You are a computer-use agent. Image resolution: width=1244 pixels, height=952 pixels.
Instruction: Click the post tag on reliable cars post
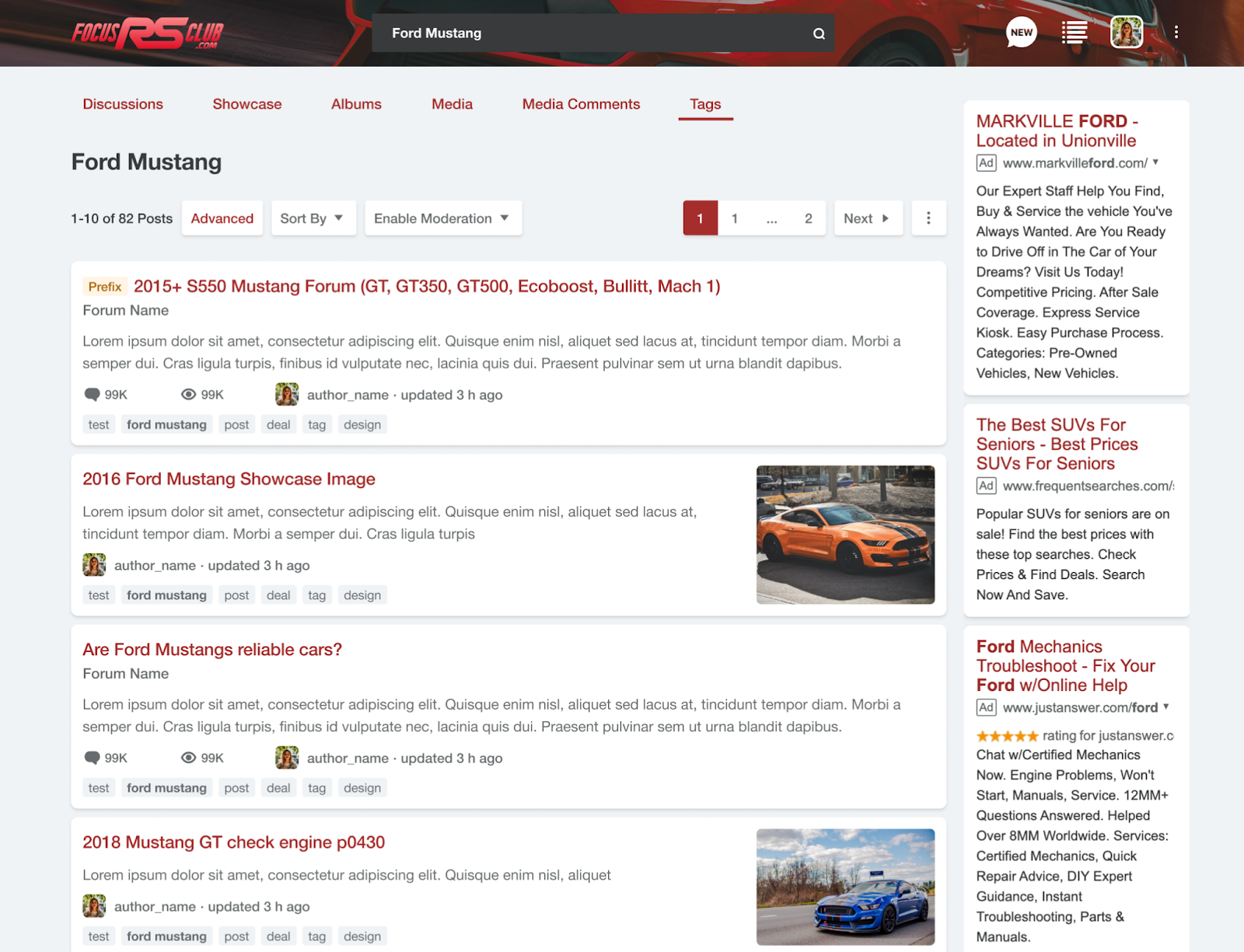(x=236, y=788)
